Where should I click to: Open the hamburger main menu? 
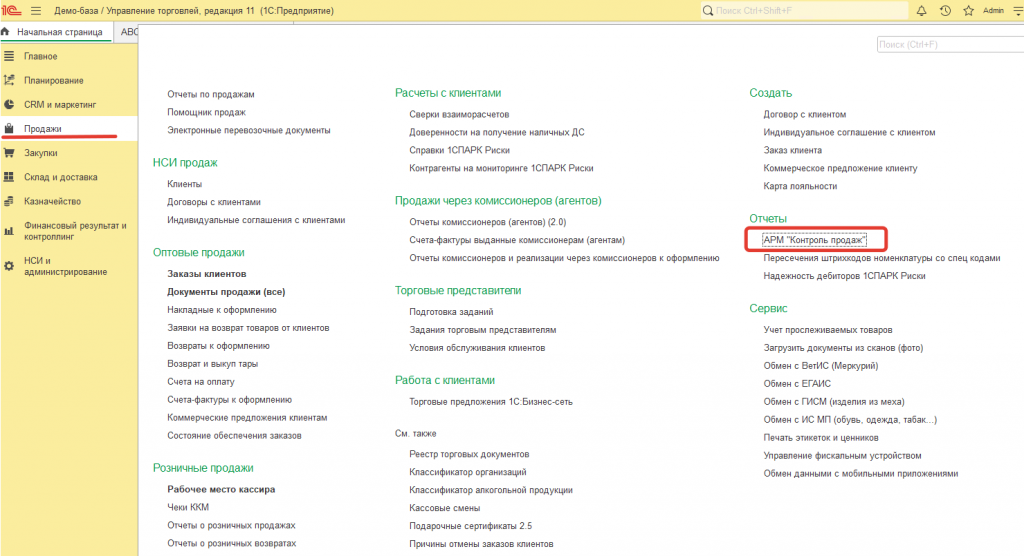pos(36,10)
